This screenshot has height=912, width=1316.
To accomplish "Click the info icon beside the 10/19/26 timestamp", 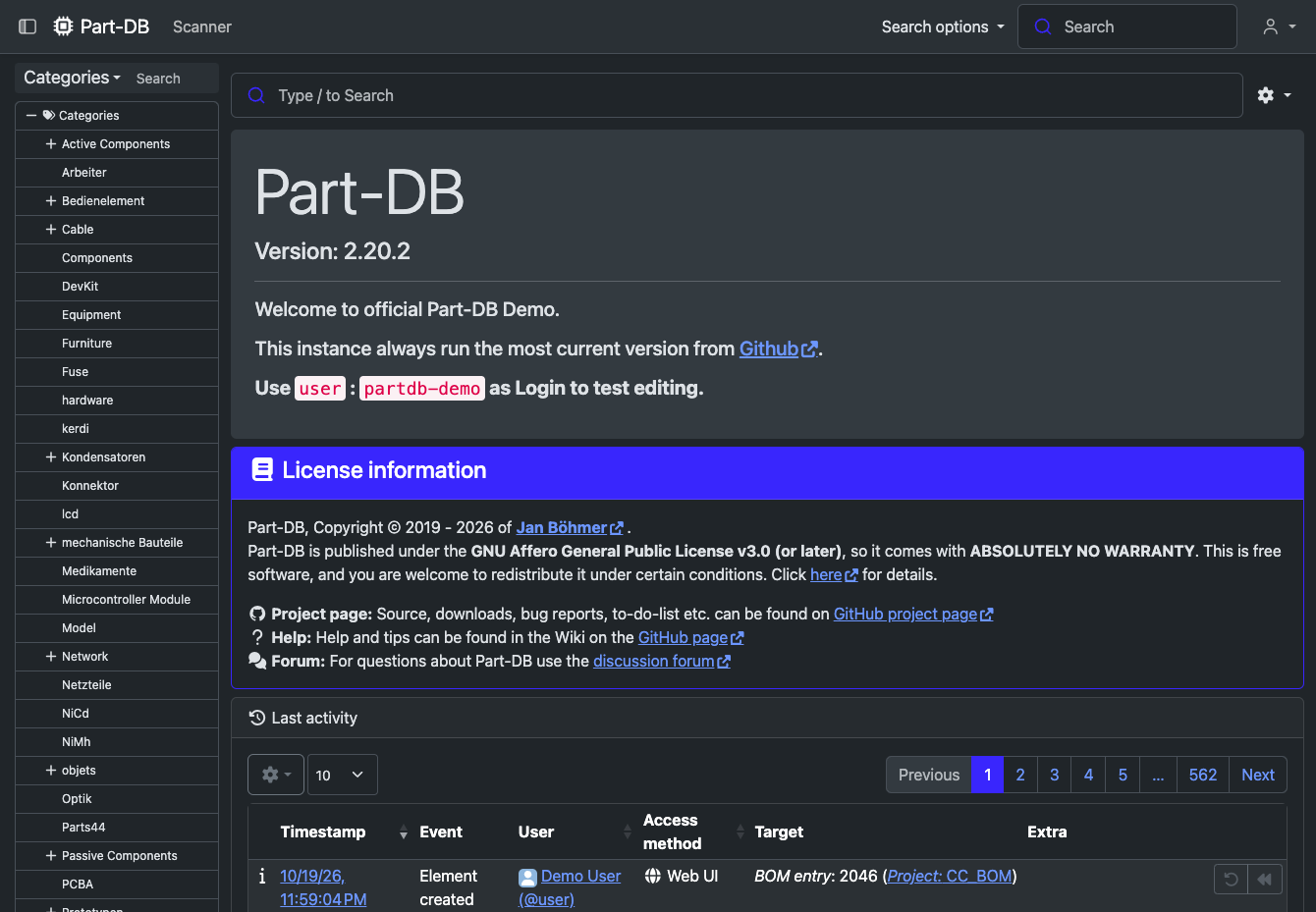I will [262, 876].
